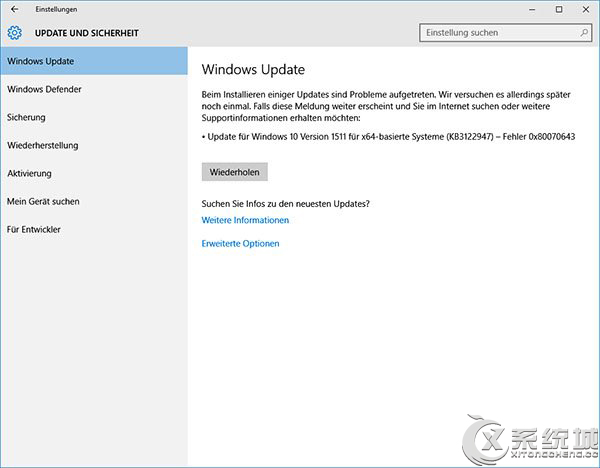The height and width of the screenshot is (468, 600).
Task: Open Weitere Informationen link
Action: click(x=245, y=220)
